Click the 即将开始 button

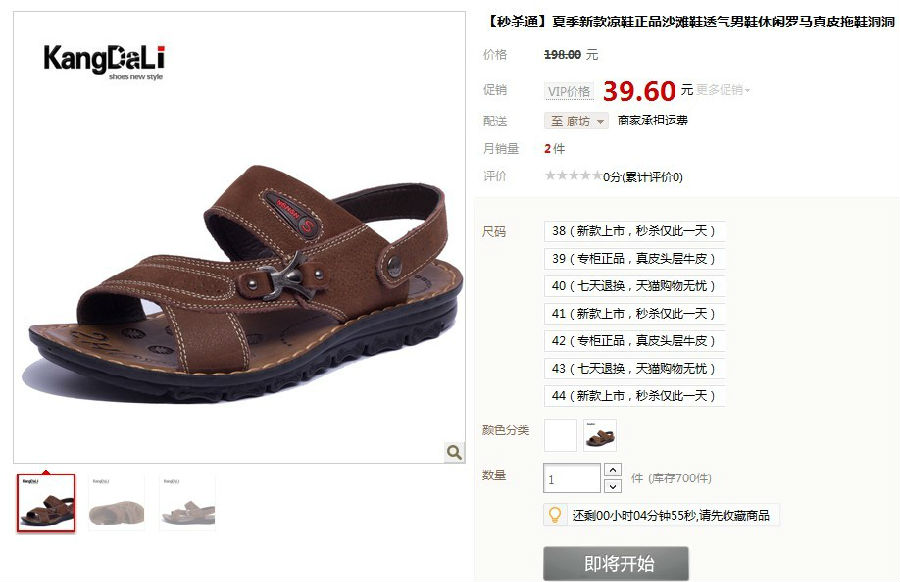coord(616,564)
